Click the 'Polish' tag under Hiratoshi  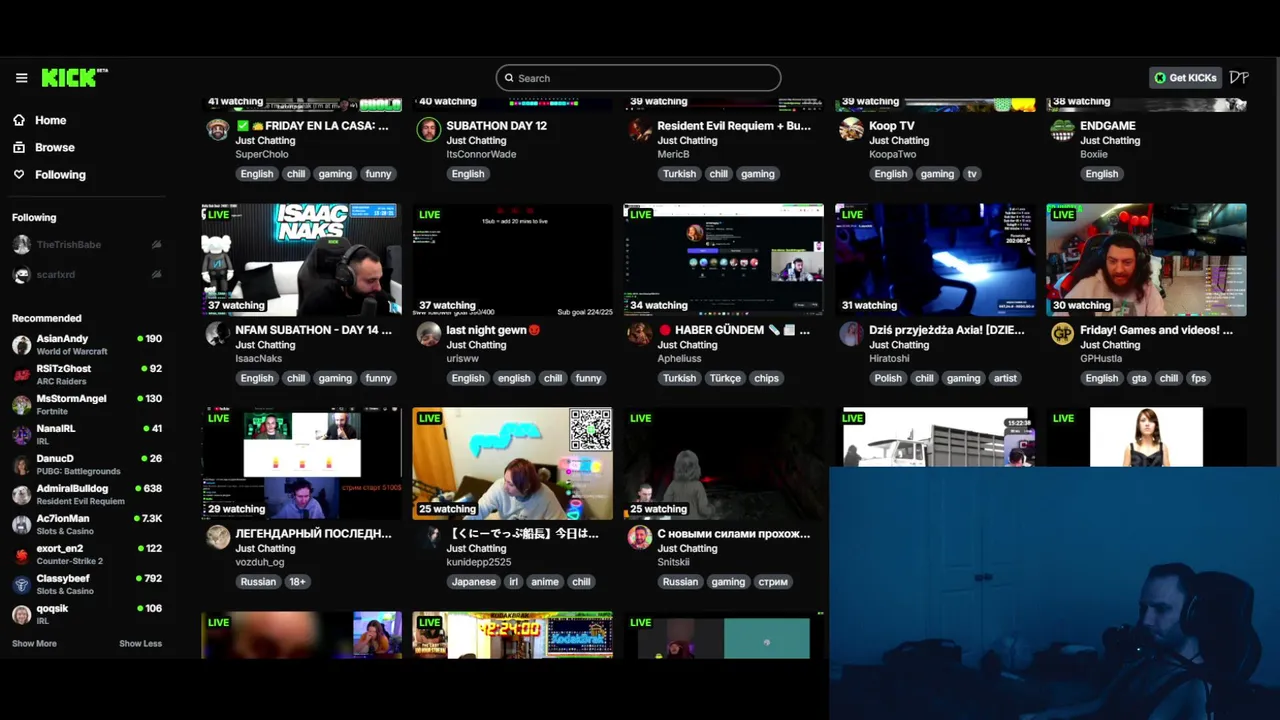click(x=888, y=378)
